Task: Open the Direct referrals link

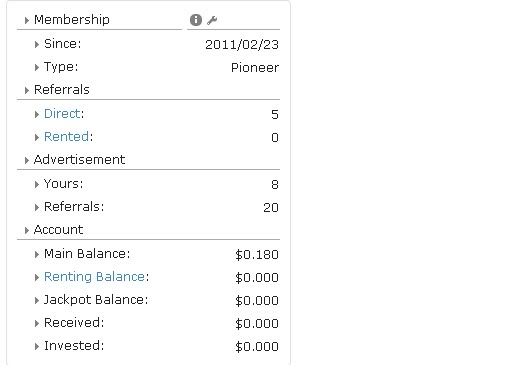Action: 62,114
